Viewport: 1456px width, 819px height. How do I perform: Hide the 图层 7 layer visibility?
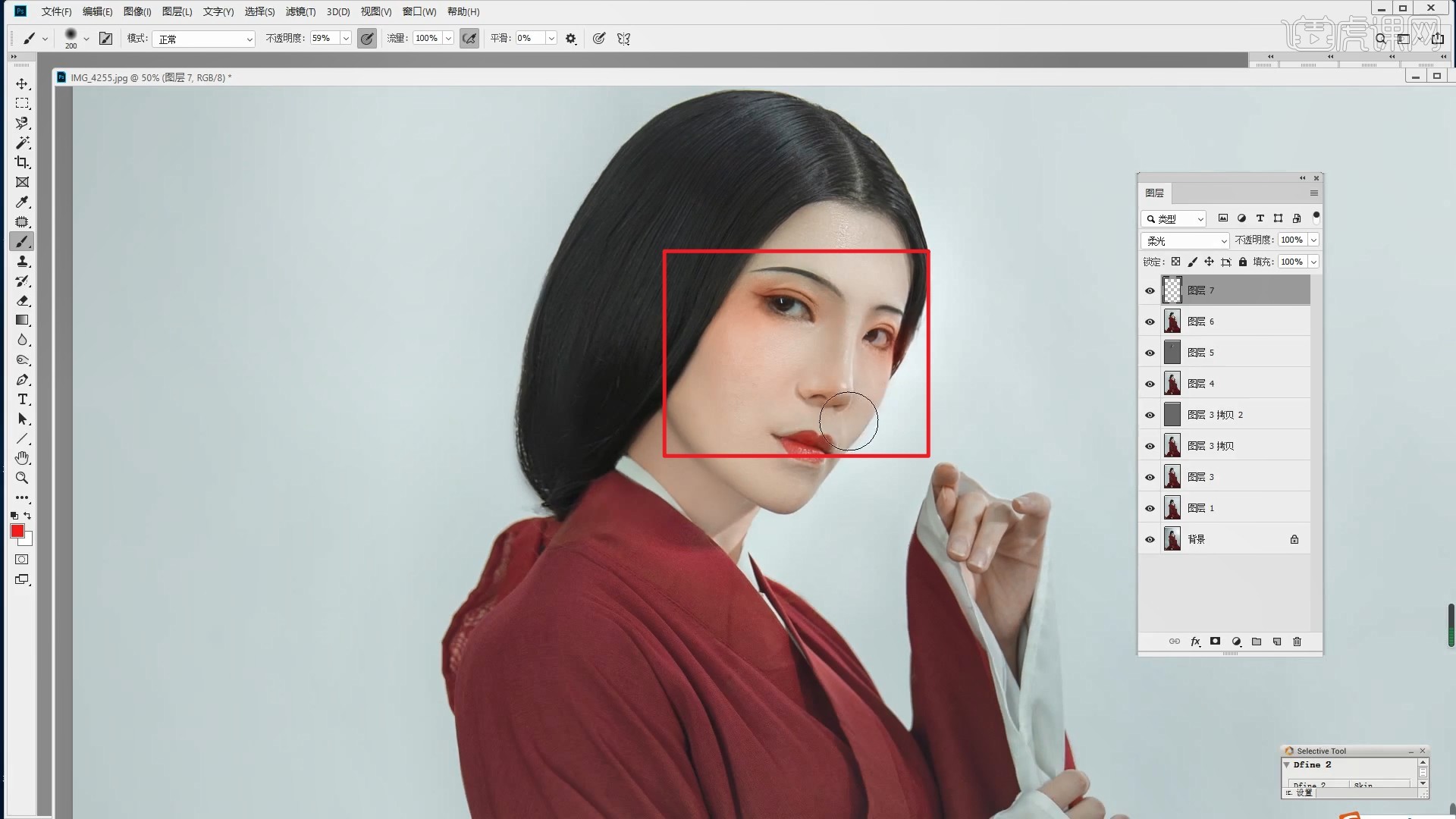click(x=1150, y=290)
